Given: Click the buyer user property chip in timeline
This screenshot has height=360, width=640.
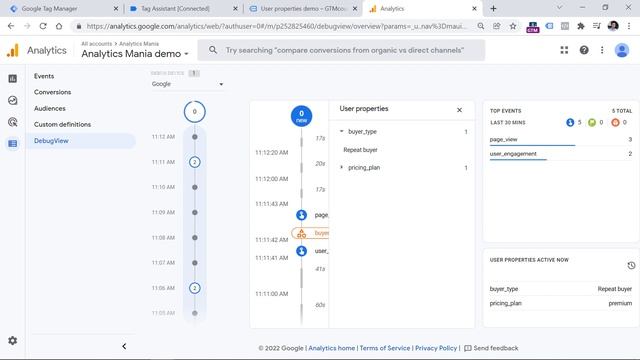Looking at the screenshot, I should click(310, 233).
